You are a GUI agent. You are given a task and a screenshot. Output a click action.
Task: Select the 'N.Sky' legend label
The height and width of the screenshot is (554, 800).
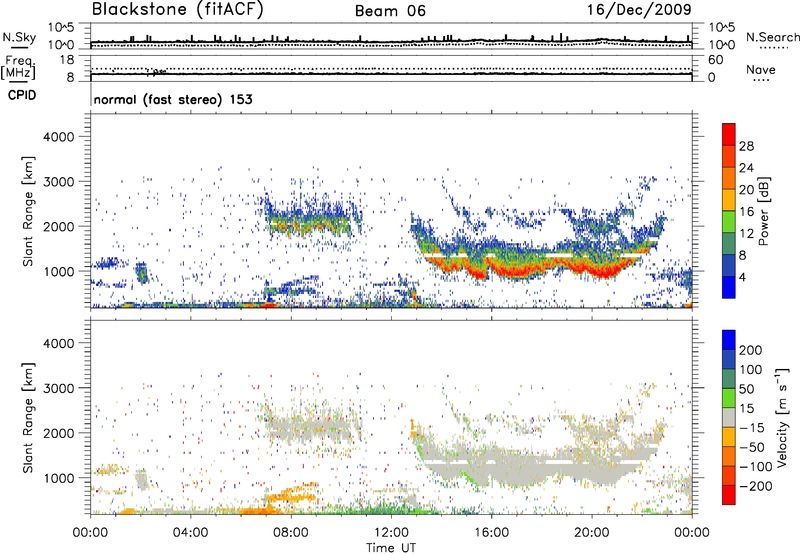(19, 37)
